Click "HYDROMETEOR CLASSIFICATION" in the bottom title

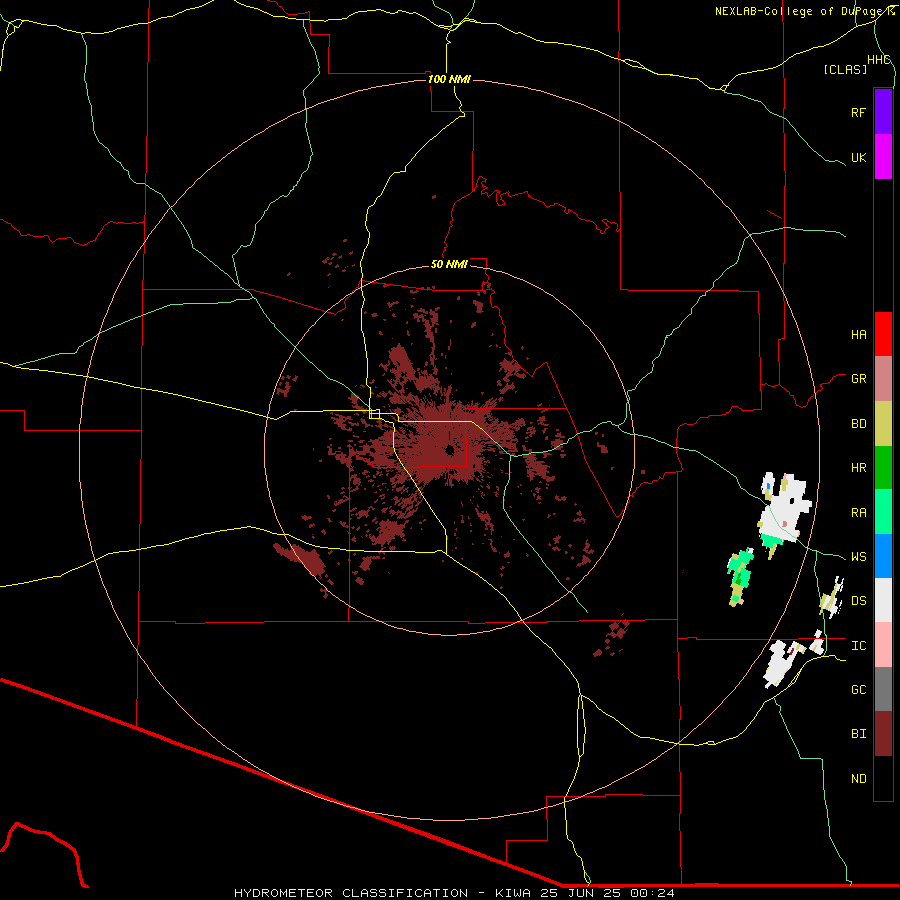click(x=351, y=893)
